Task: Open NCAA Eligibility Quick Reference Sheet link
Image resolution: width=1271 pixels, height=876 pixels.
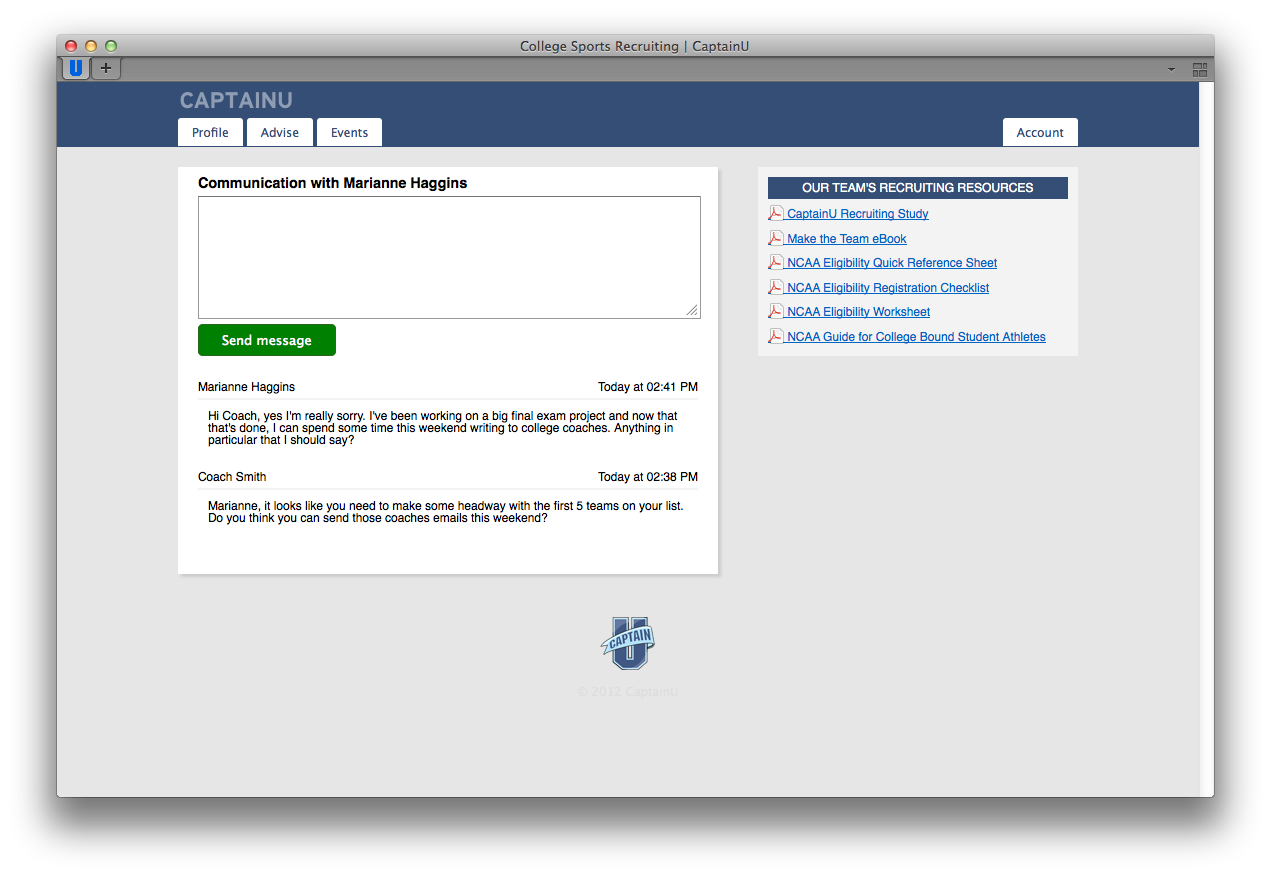Action: (892, 263)
